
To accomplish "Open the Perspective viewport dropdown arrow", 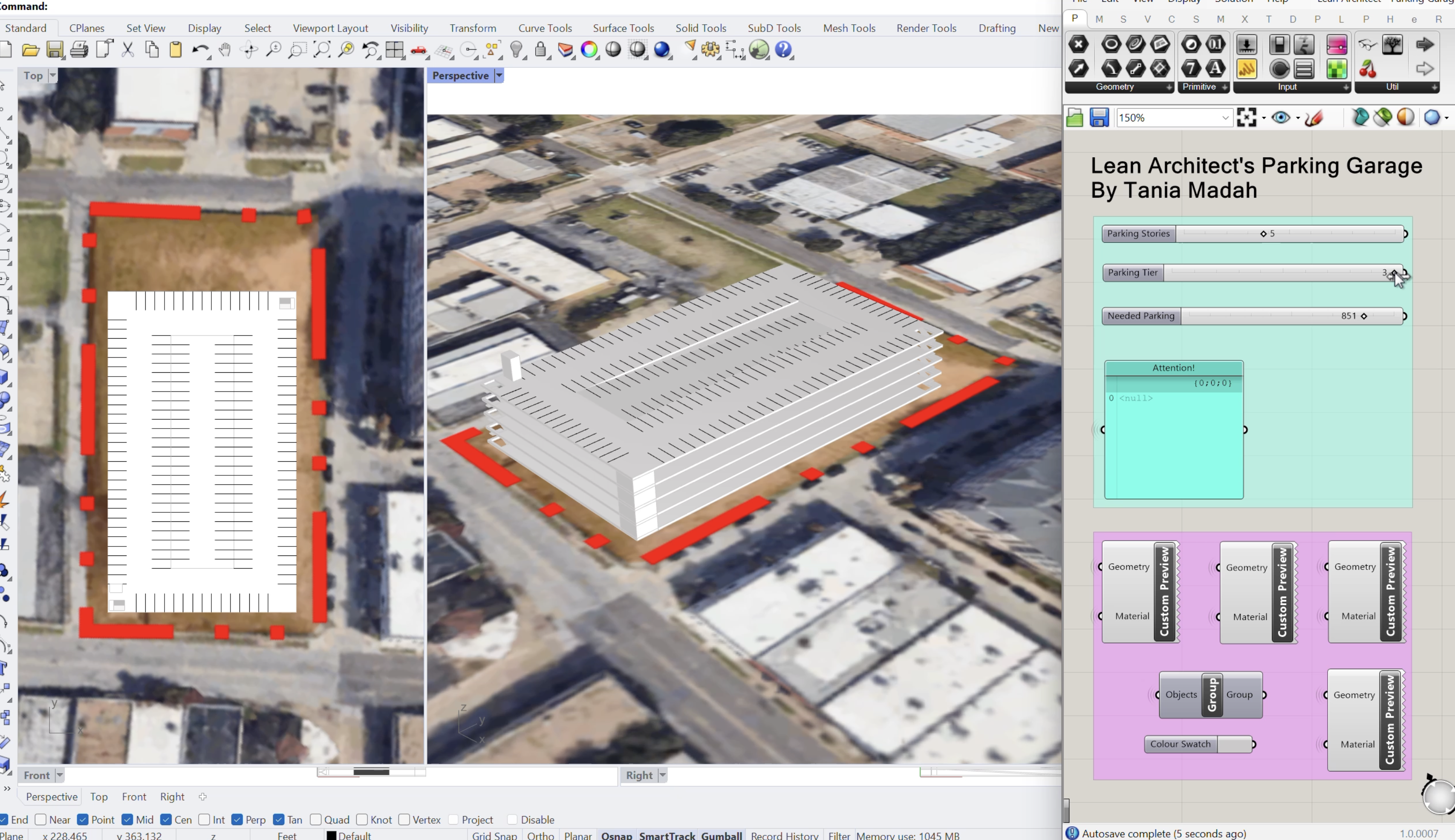I will tap(499, 75).
